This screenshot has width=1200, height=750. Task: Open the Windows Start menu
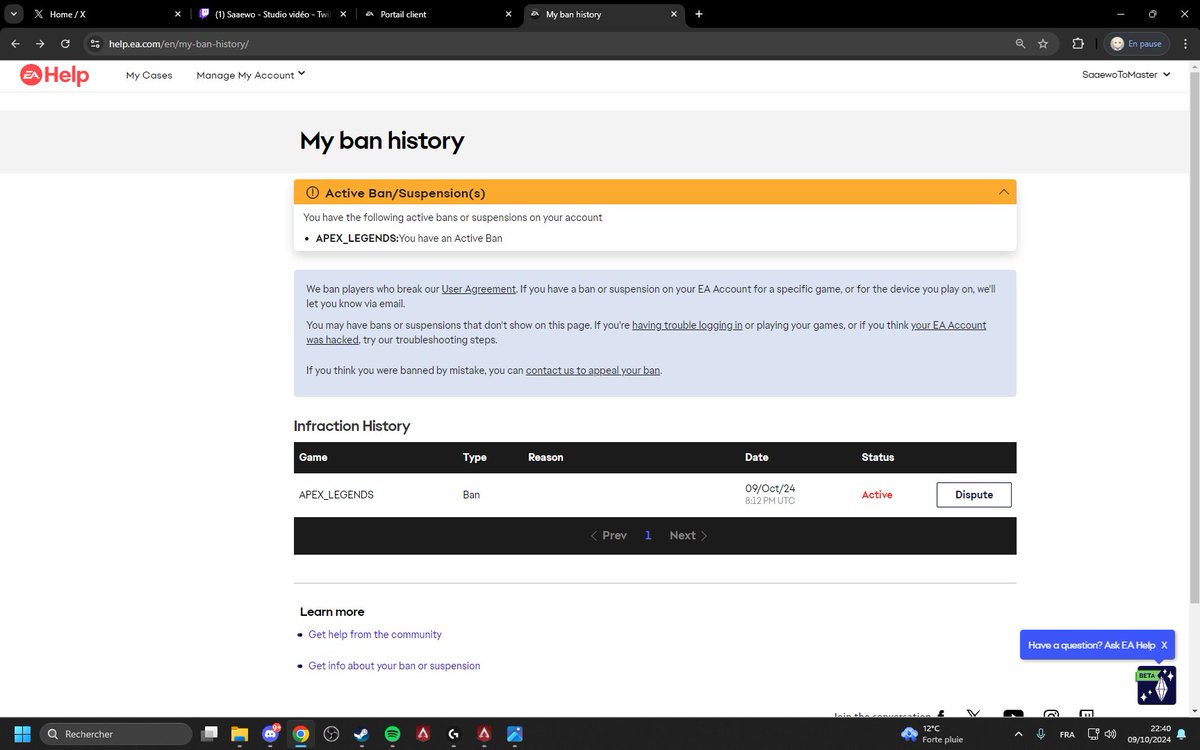(x=23, y=733)
